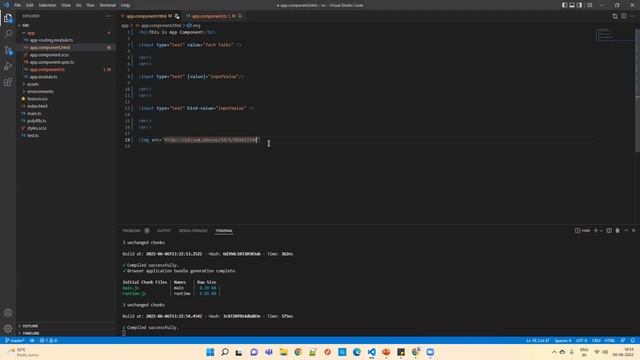
Task: Collapse the SRC root folder
Action: [25, 25]
